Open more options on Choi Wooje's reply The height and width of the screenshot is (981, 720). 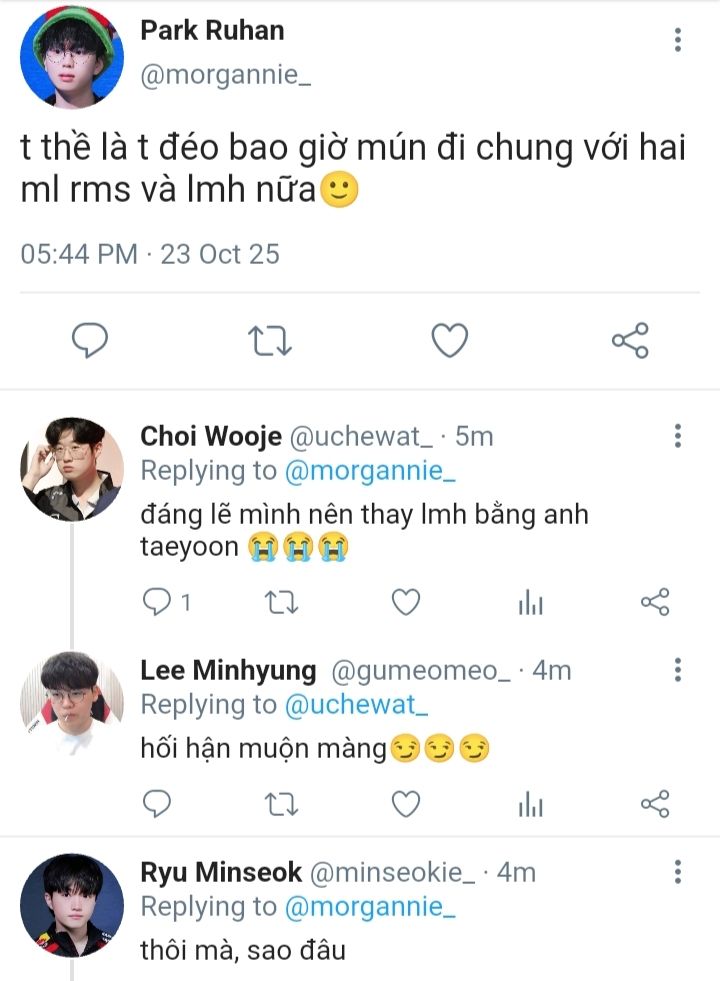point(678,436)
